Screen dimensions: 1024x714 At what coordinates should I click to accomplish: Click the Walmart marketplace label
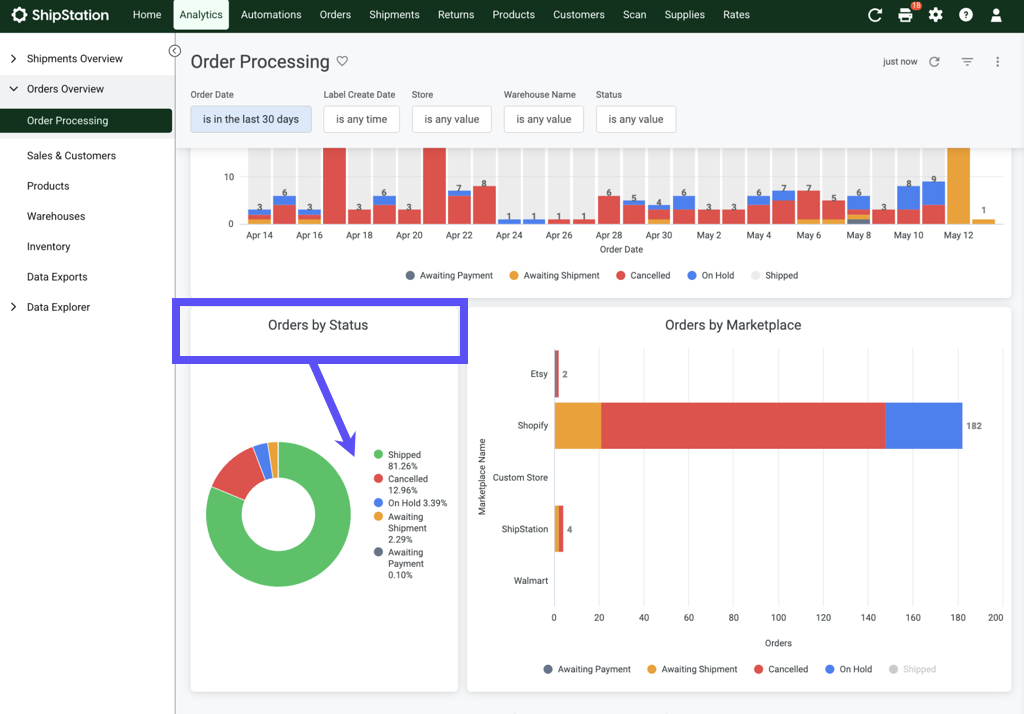point(531,581)
